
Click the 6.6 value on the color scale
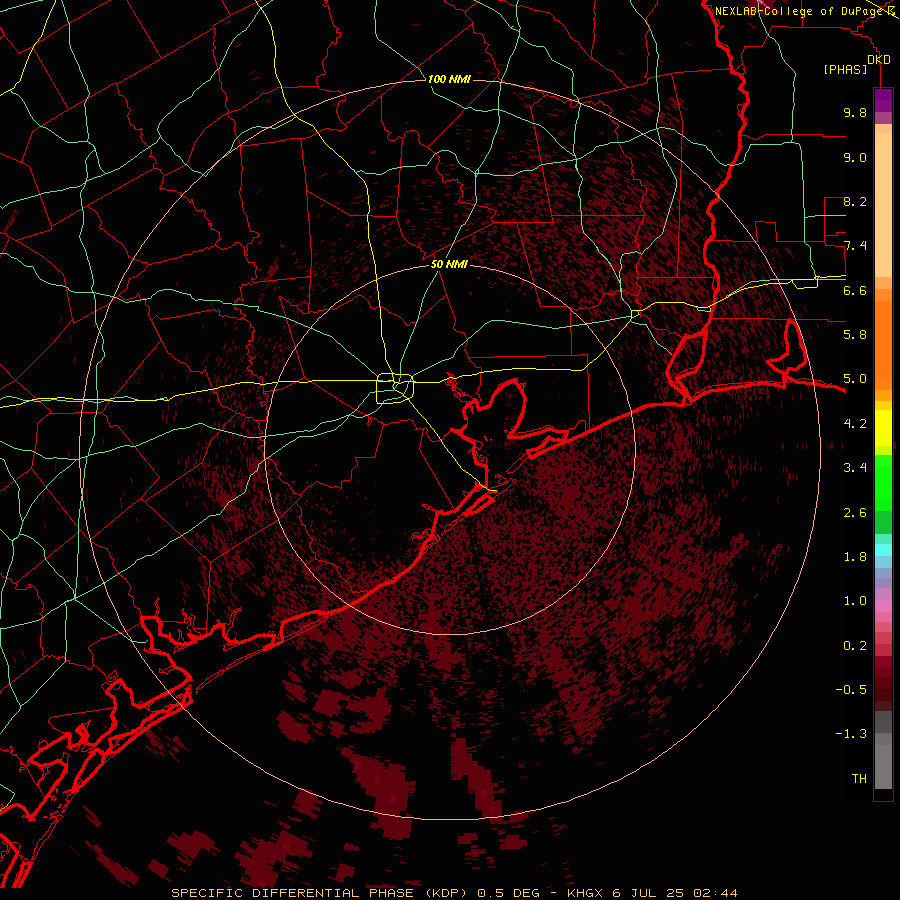tap(855, 290)
